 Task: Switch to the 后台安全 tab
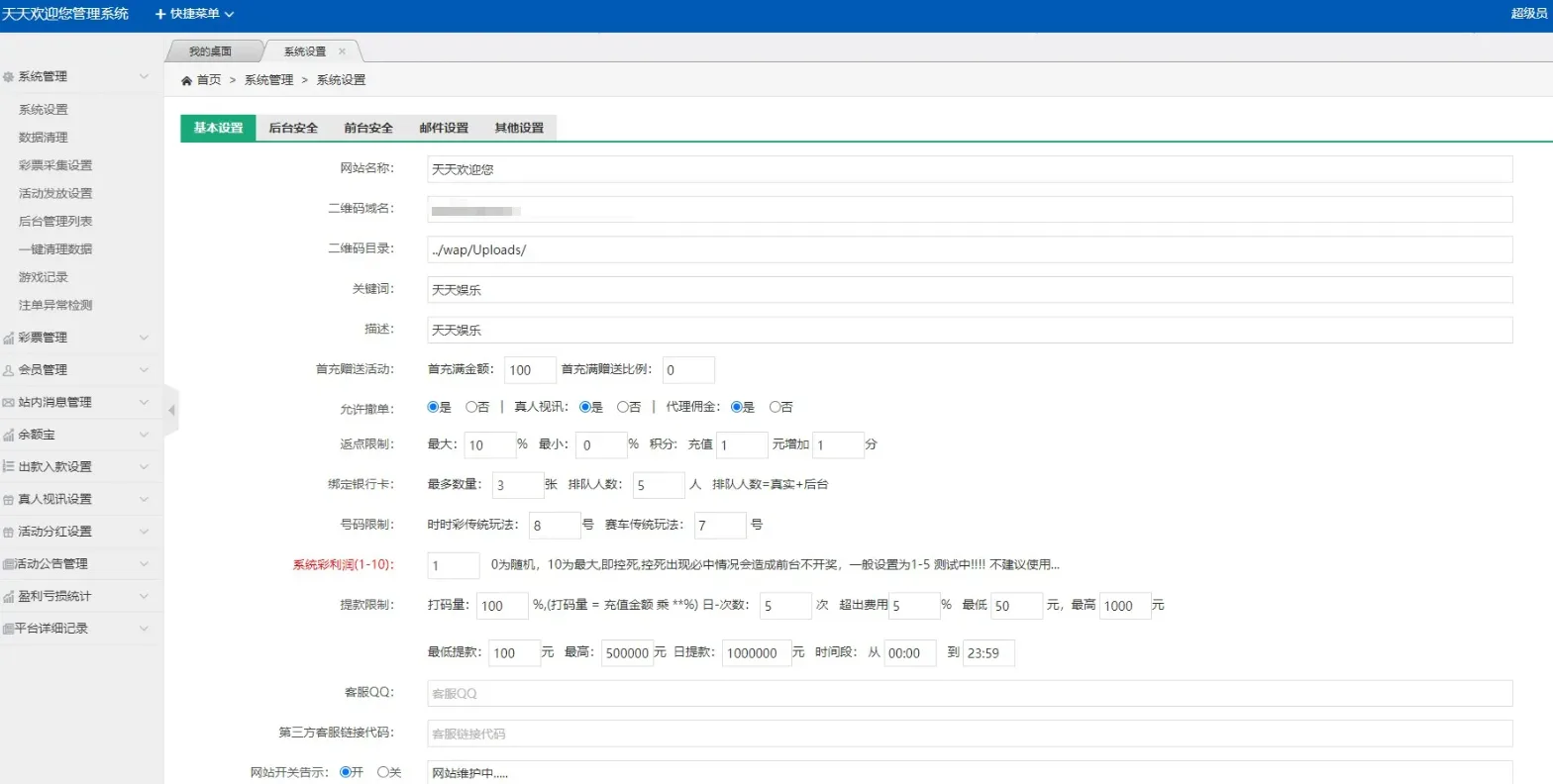coord(293,128)
